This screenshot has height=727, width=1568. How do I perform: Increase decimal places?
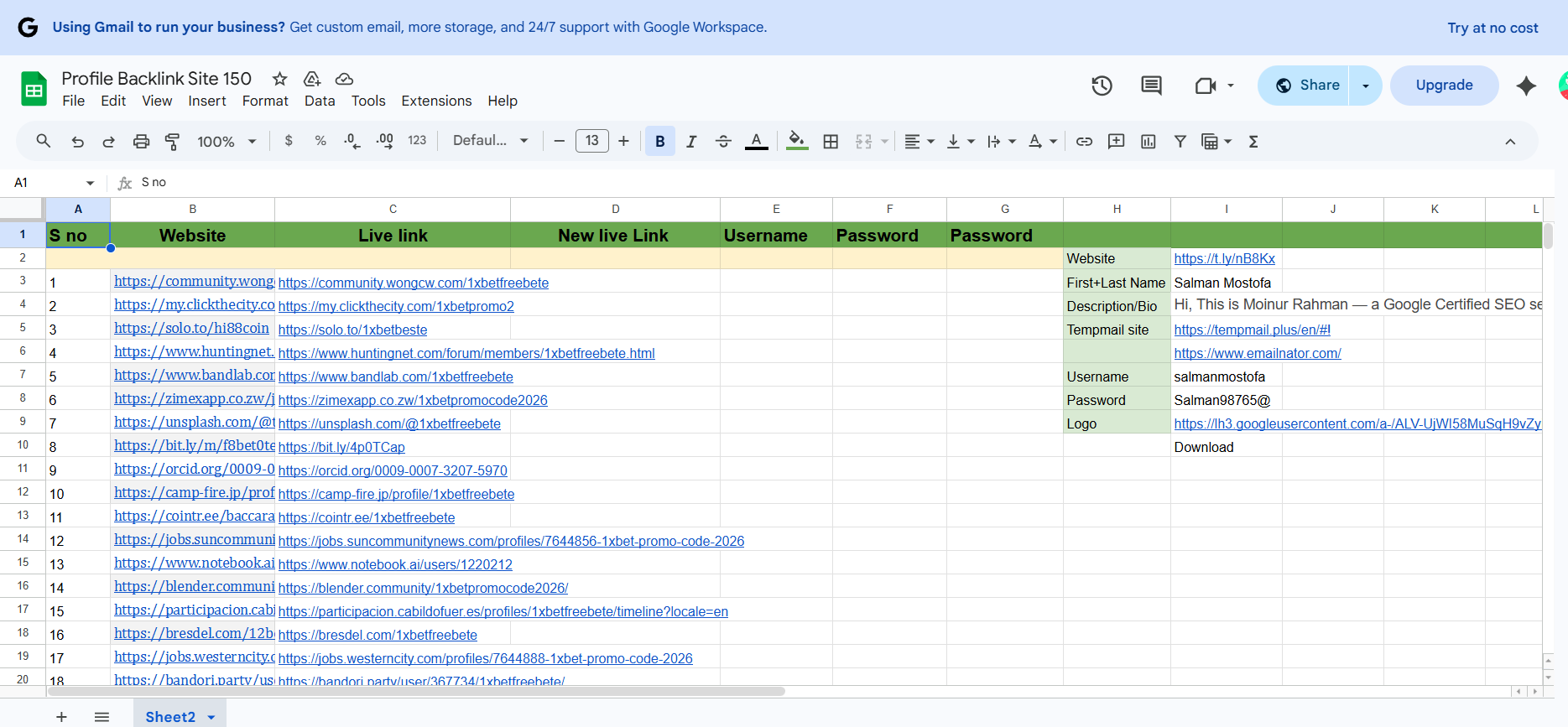[x=385, y=141]
